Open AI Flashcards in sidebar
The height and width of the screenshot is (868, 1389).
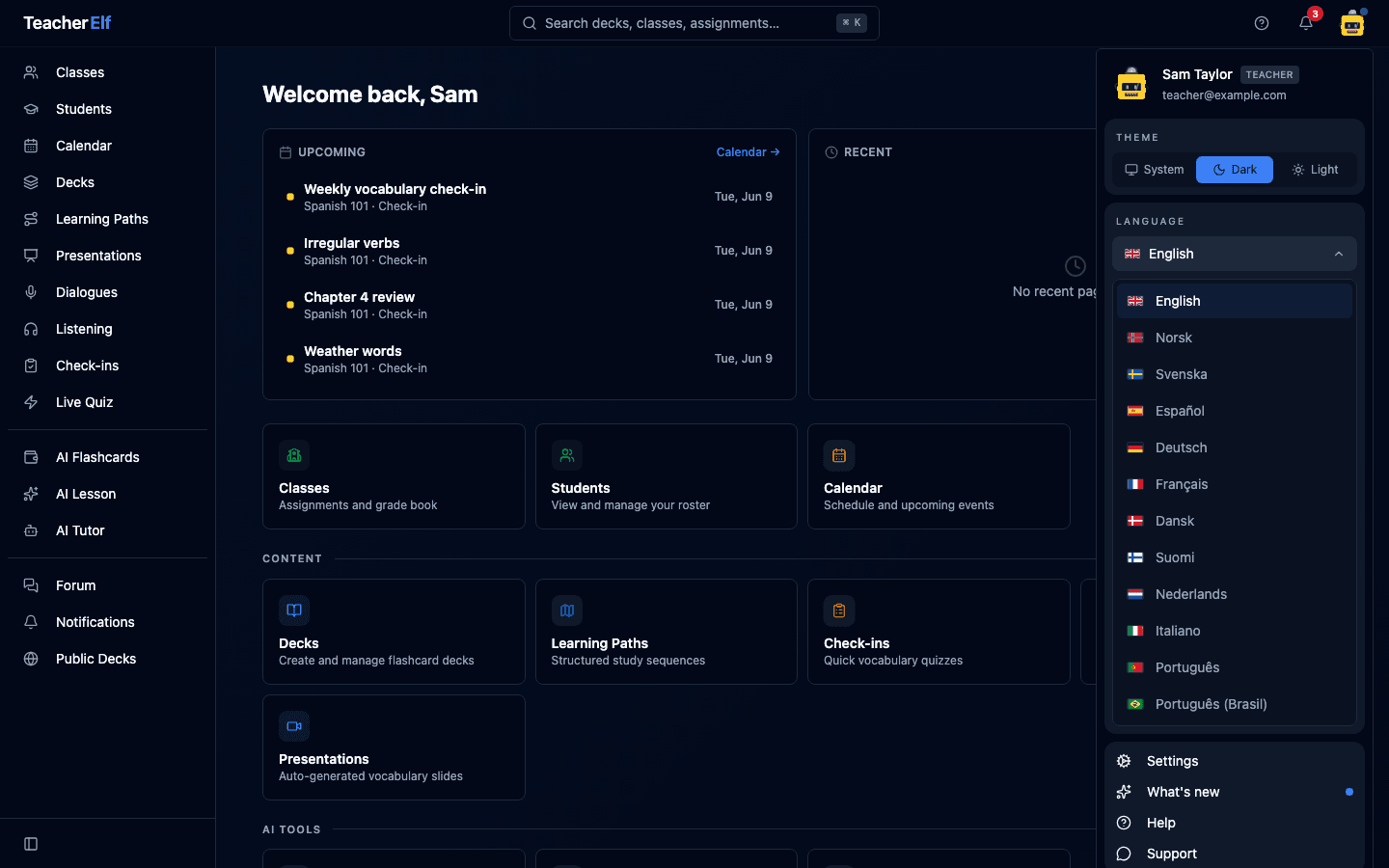point(107,457)
